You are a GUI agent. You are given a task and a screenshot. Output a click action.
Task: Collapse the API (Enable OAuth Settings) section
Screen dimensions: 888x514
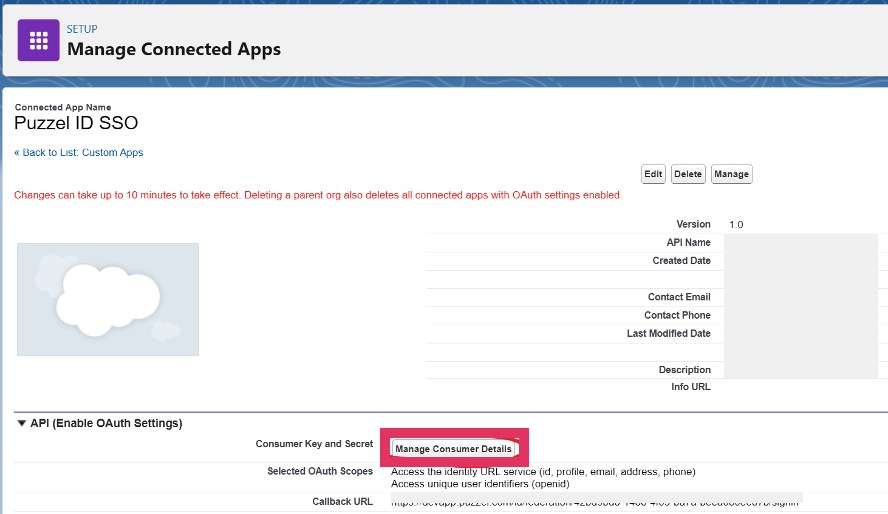[22, 424]
